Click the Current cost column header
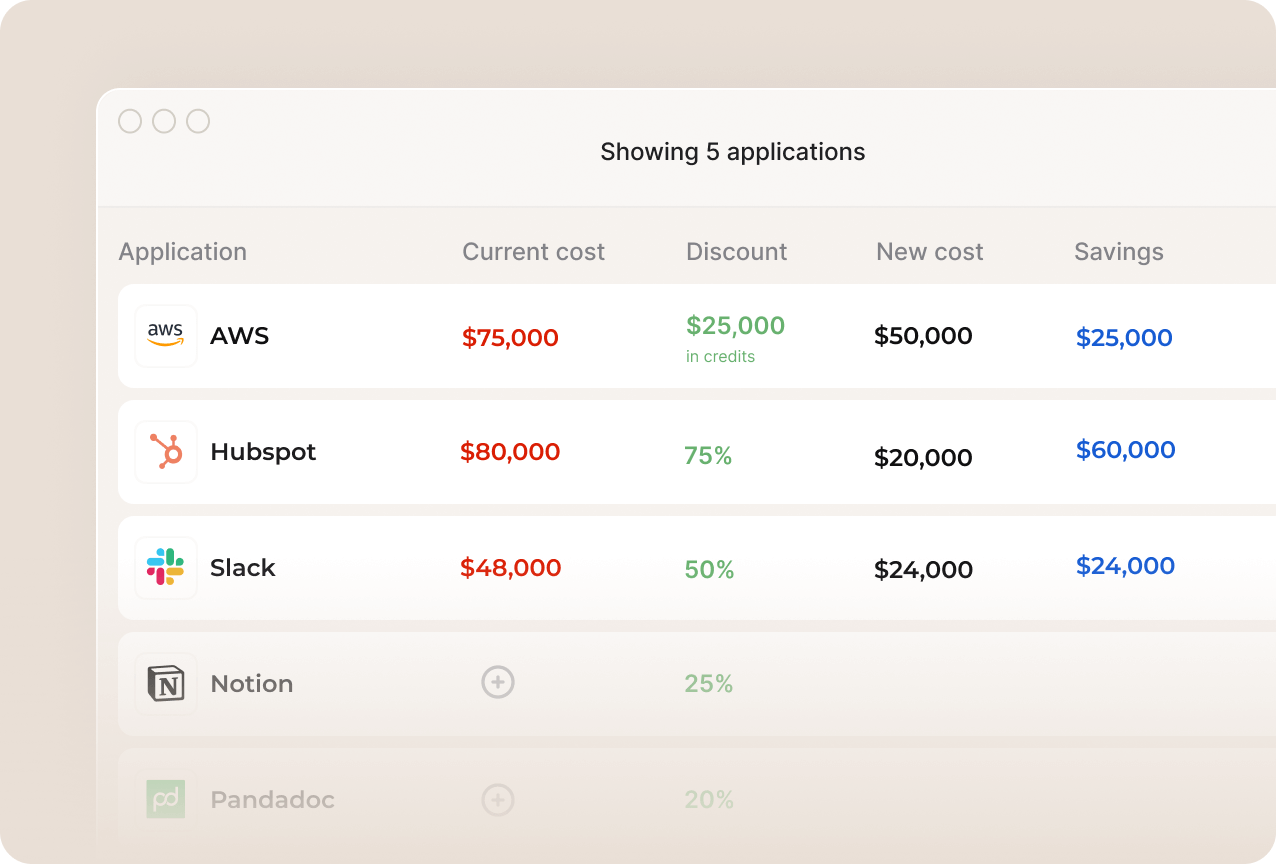1276x864 pixels. pyautogui.click(x=533, y=252)
